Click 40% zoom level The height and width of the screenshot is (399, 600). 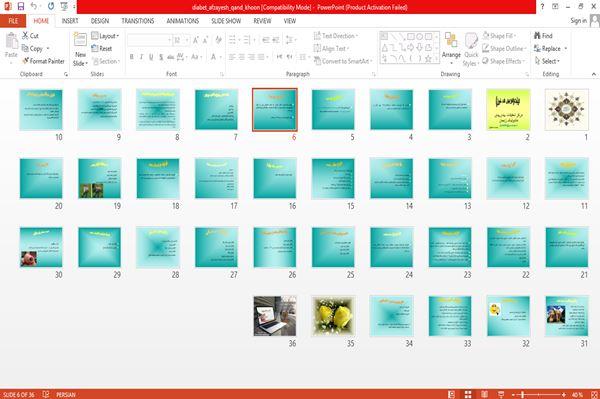(x=577, y=394)
